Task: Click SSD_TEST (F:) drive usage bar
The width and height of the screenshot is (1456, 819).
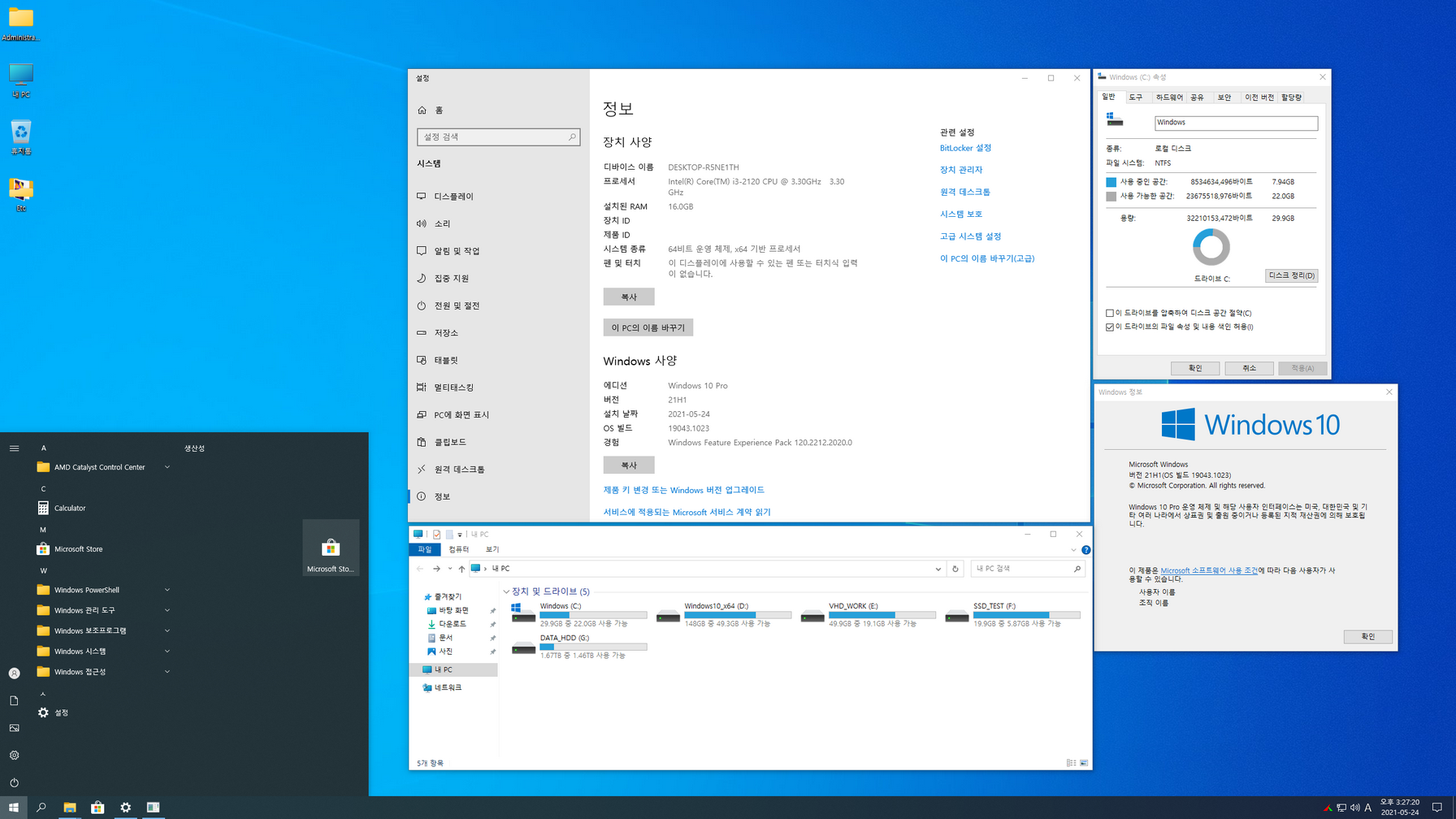Action: coord(1027,615)
